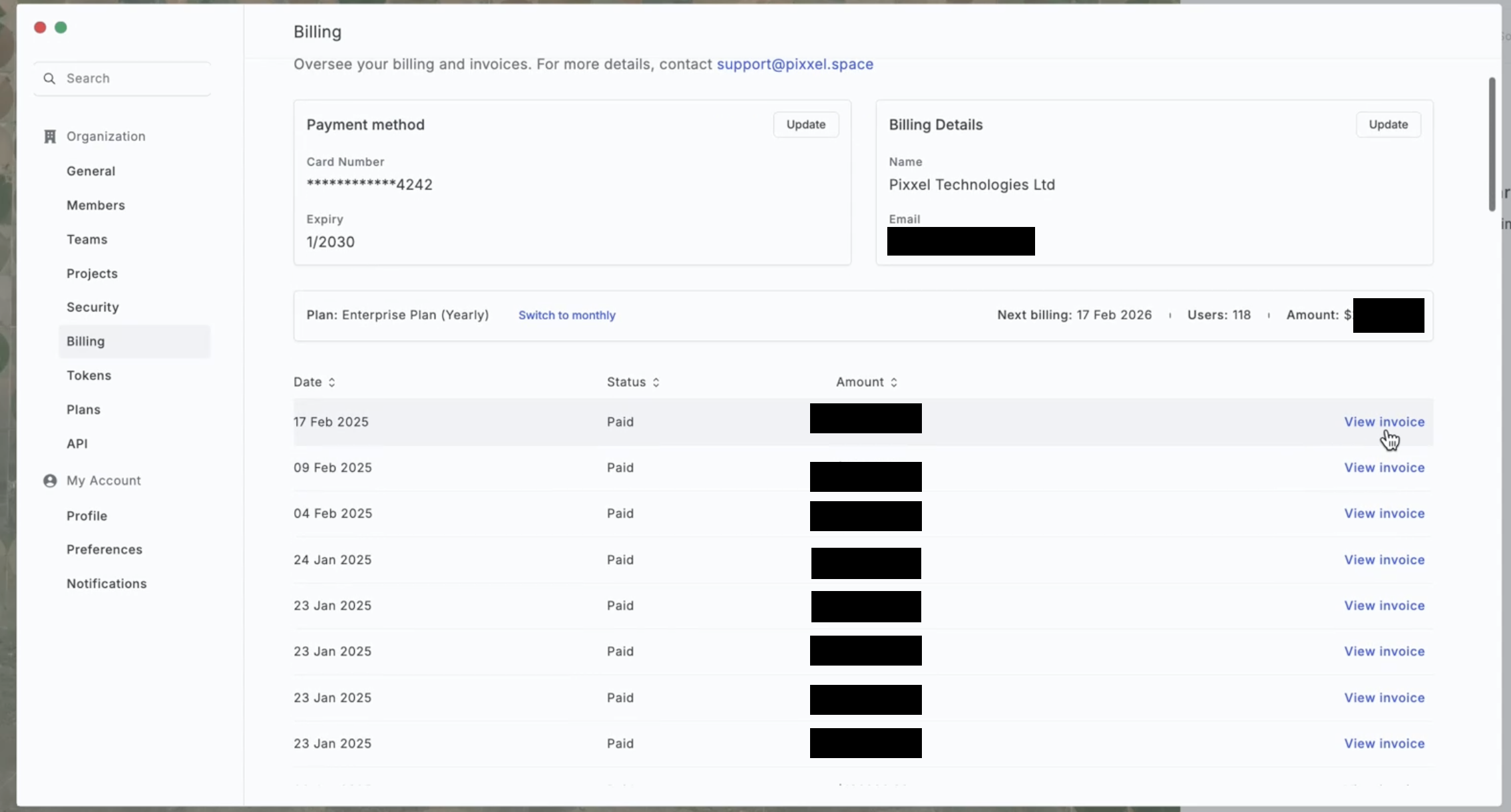This screenshot has width=1511, height=812.
Task: Click the card number ending 4242
Action: (369, 184)
